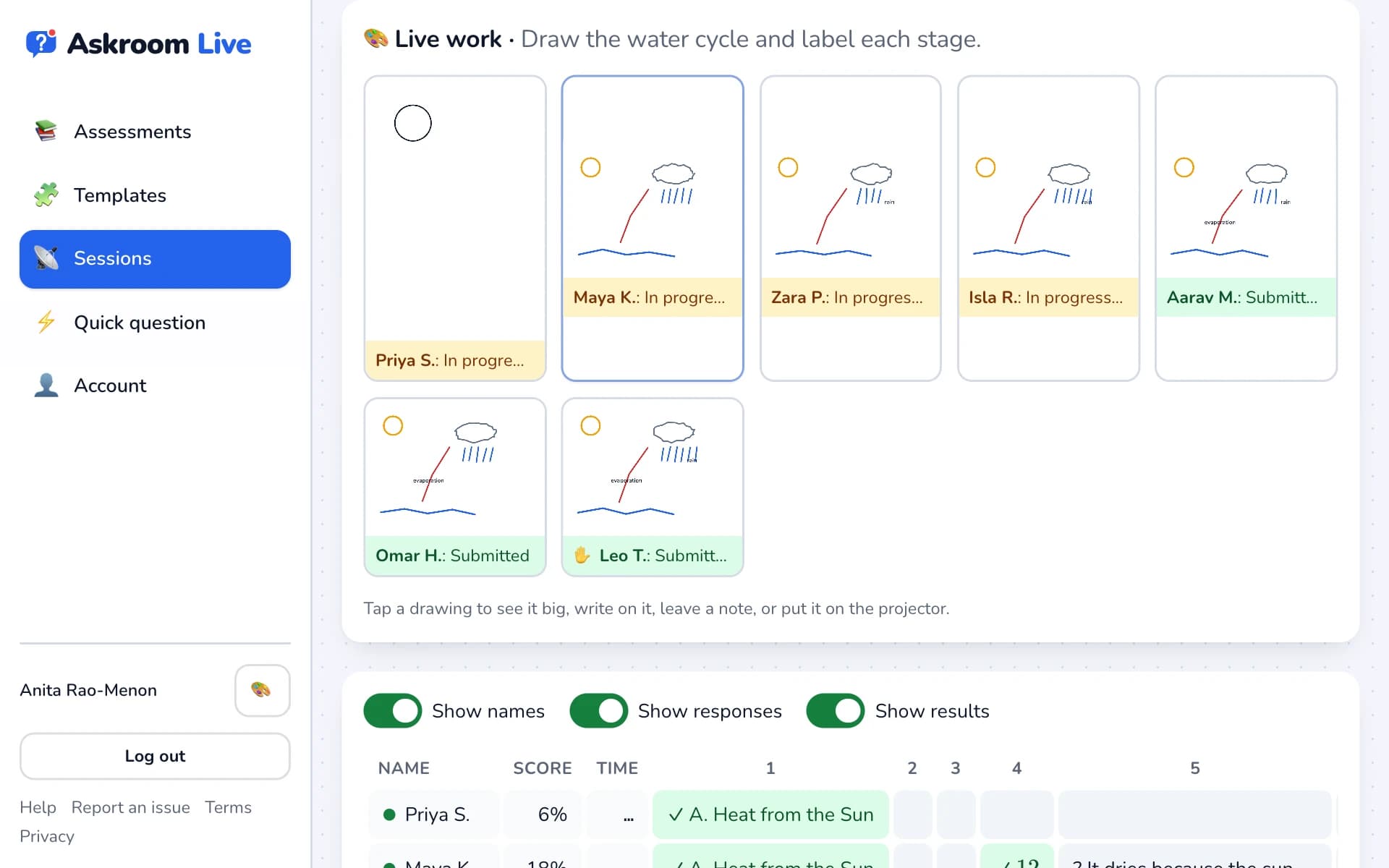Open Maya K.'s water cycle drawing
This screenshot has height=868, width=1389.
(653, 228)
